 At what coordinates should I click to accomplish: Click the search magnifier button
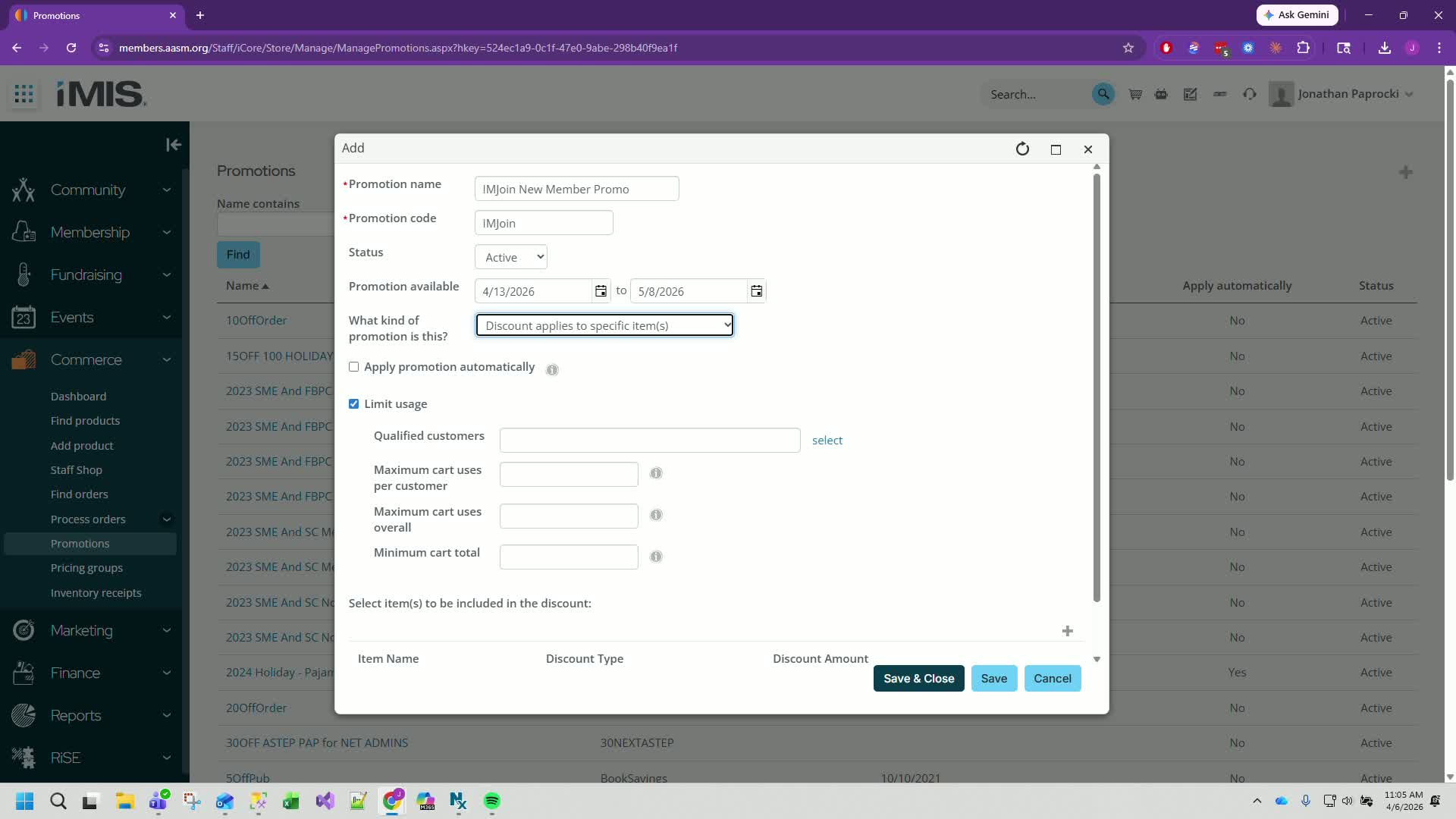[1103, 94]
